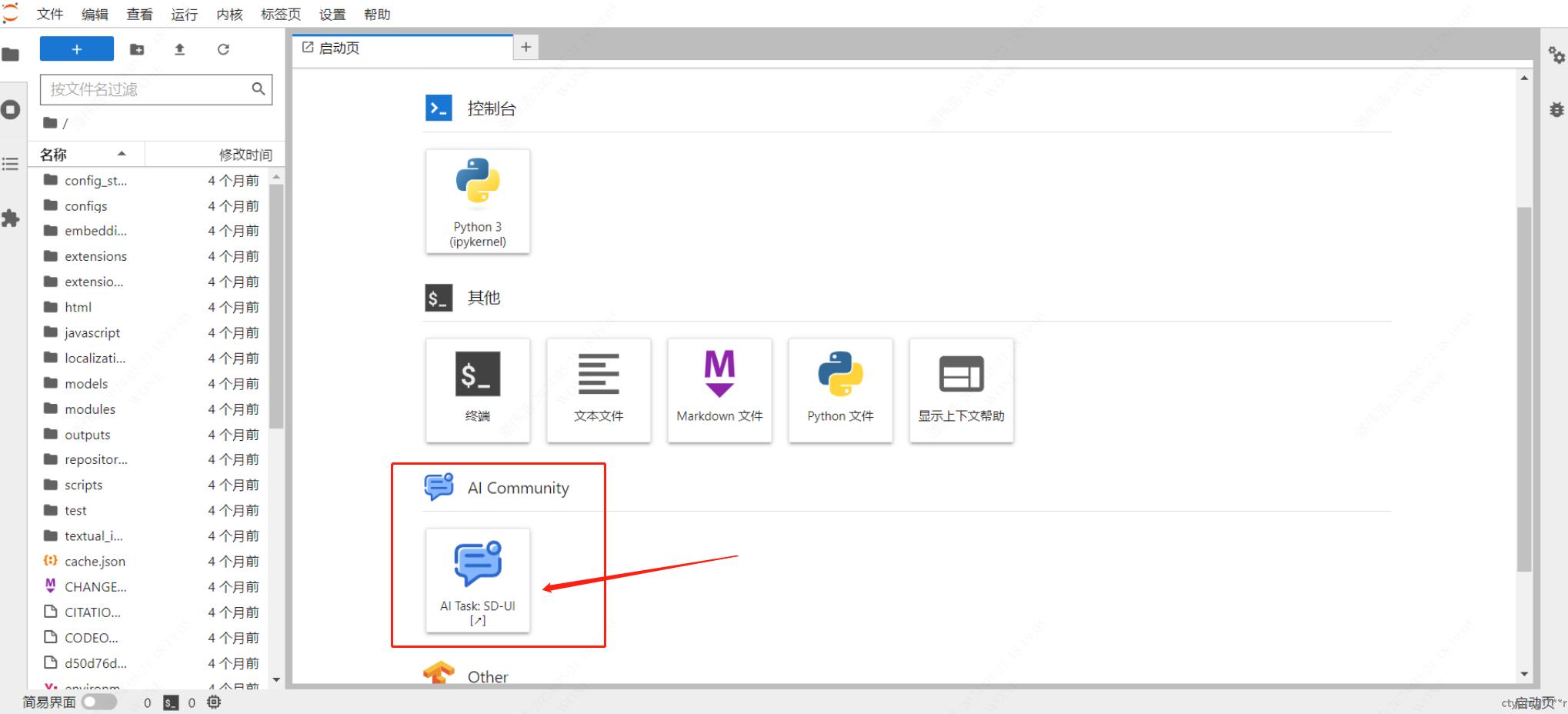Image resolution: width=1568 pixels, height=714 pixels.
Task: Click the new folder icon in file browser
Action: click(137, 49)
